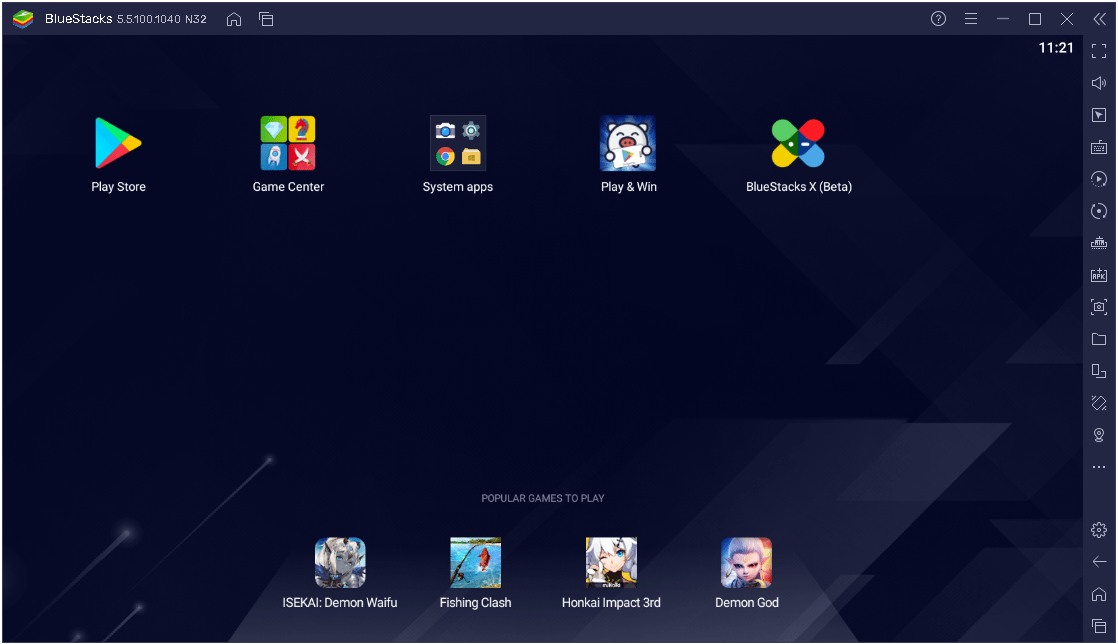
Task: Open the Fishing Clash game
Action: click(x=476, y=563)
